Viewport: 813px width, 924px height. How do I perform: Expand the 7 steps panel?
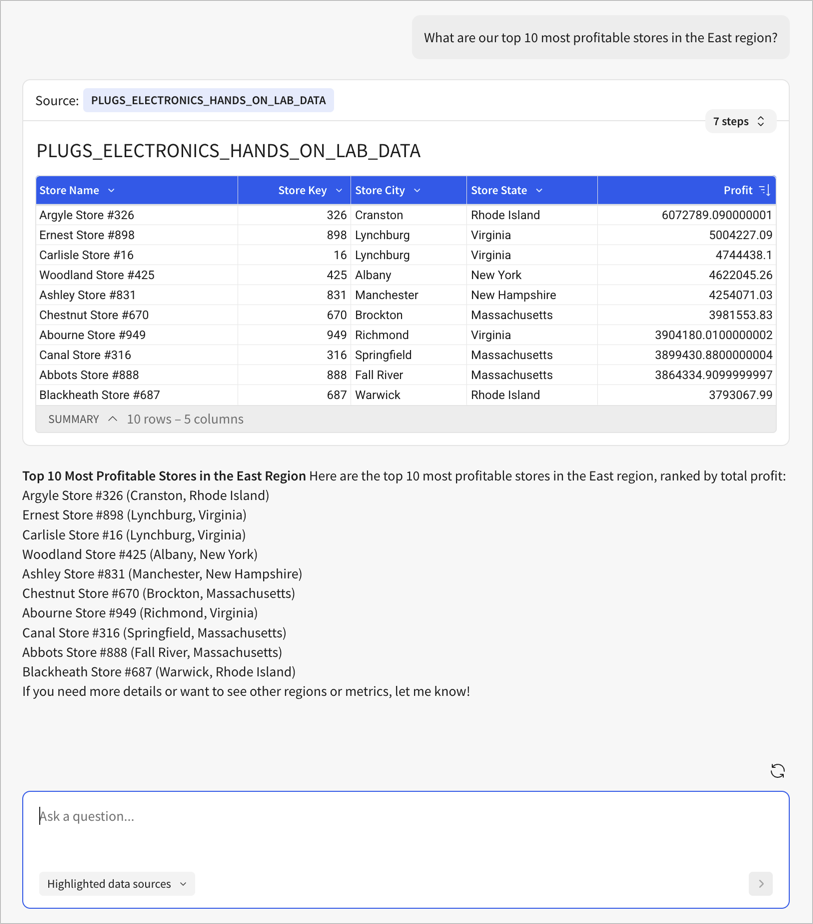tap(738, 120)
